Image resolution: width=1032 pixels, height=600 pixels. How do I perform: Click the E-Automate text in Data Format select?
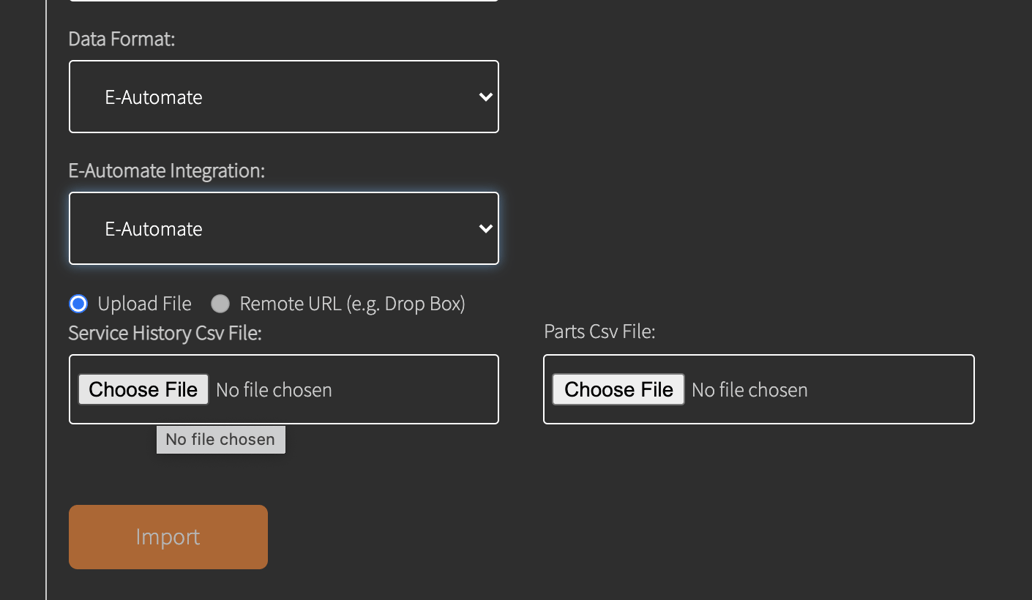[153, 96]
